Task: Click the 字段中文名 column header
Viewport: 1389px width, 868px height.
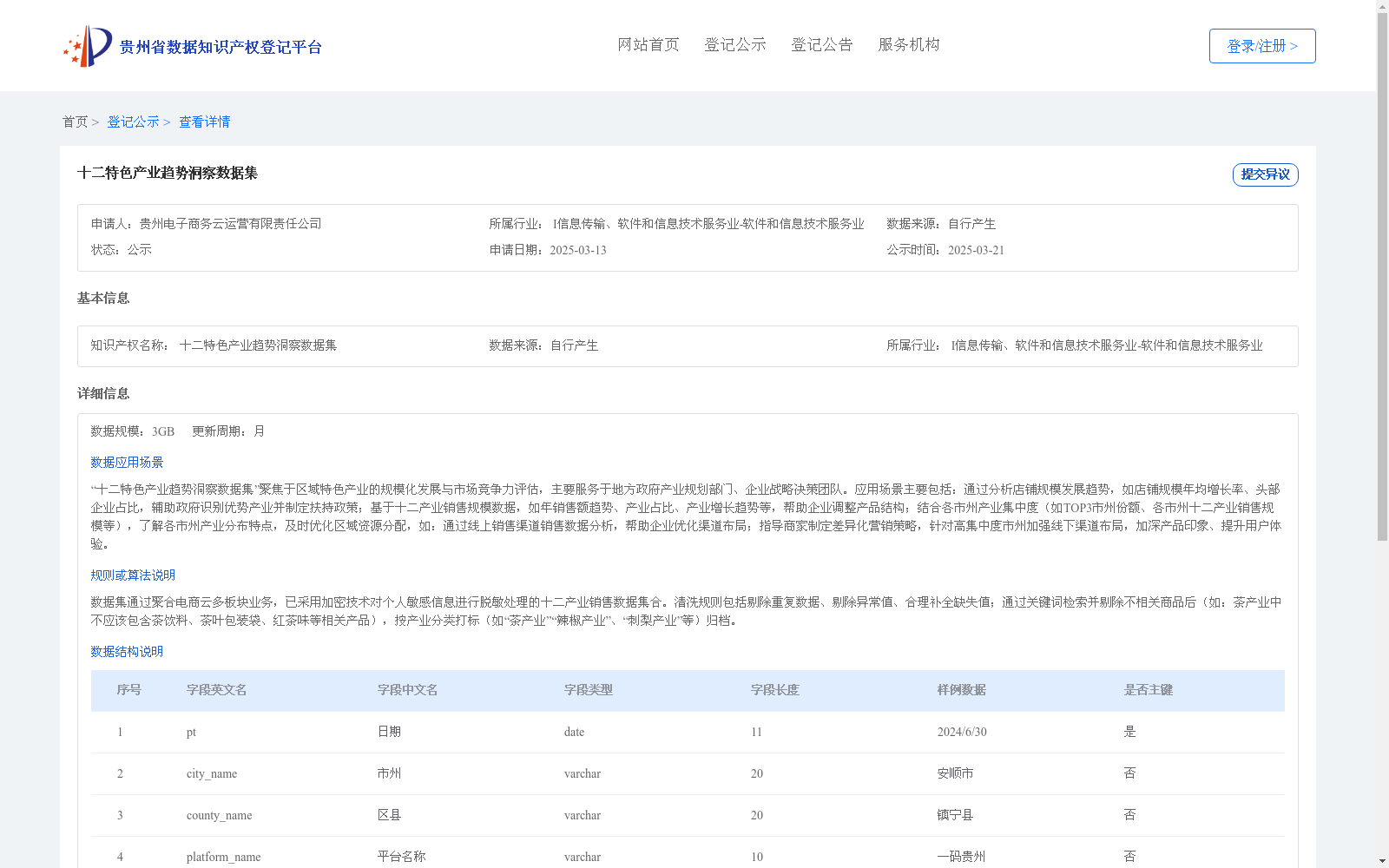Action: tap(408, 690)
